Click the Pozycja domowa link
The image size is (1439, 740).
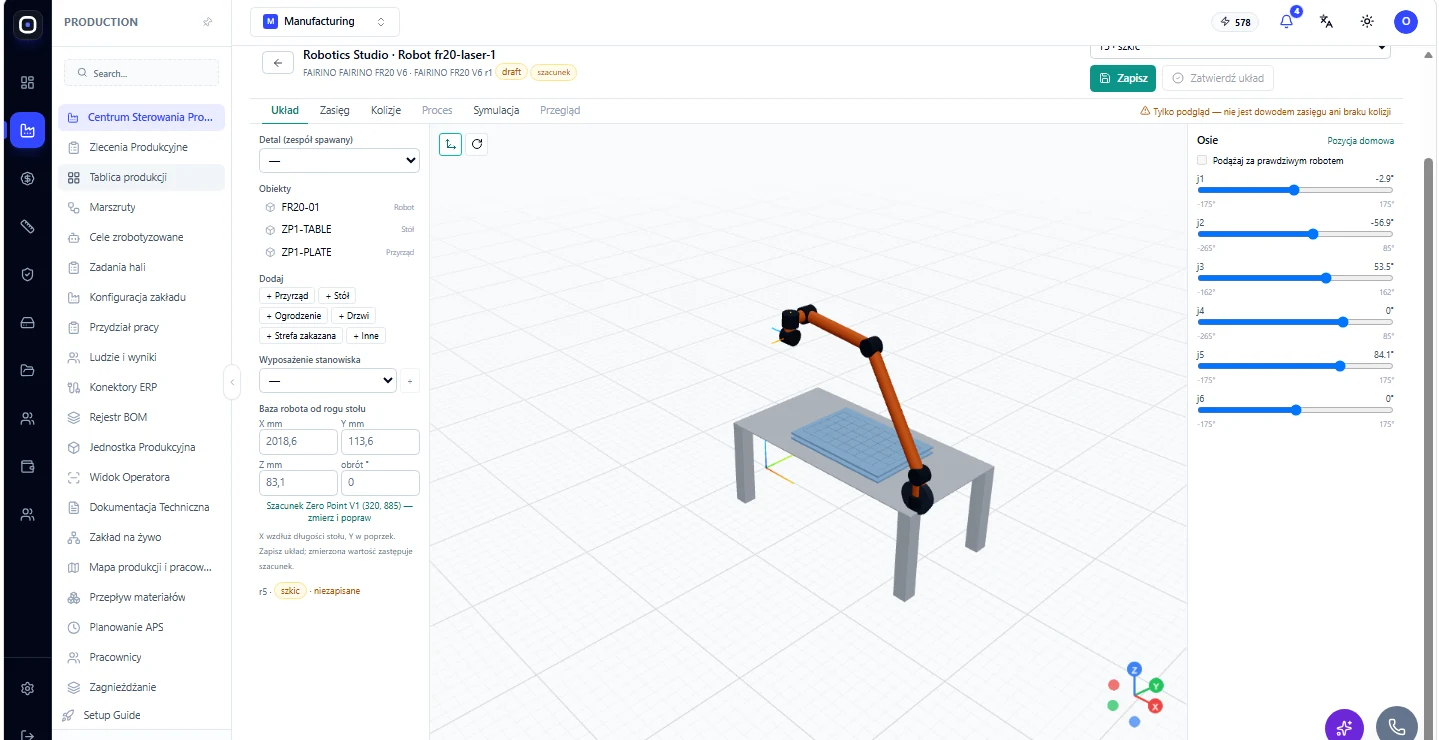tap(1360, 141)
